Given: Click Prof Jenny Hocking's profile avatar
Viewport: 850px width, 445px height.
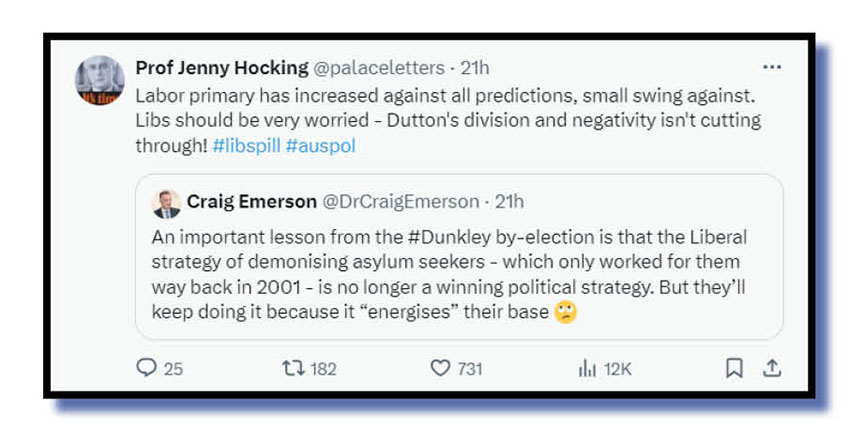Looking at the screenshot, I should (100, 81).
